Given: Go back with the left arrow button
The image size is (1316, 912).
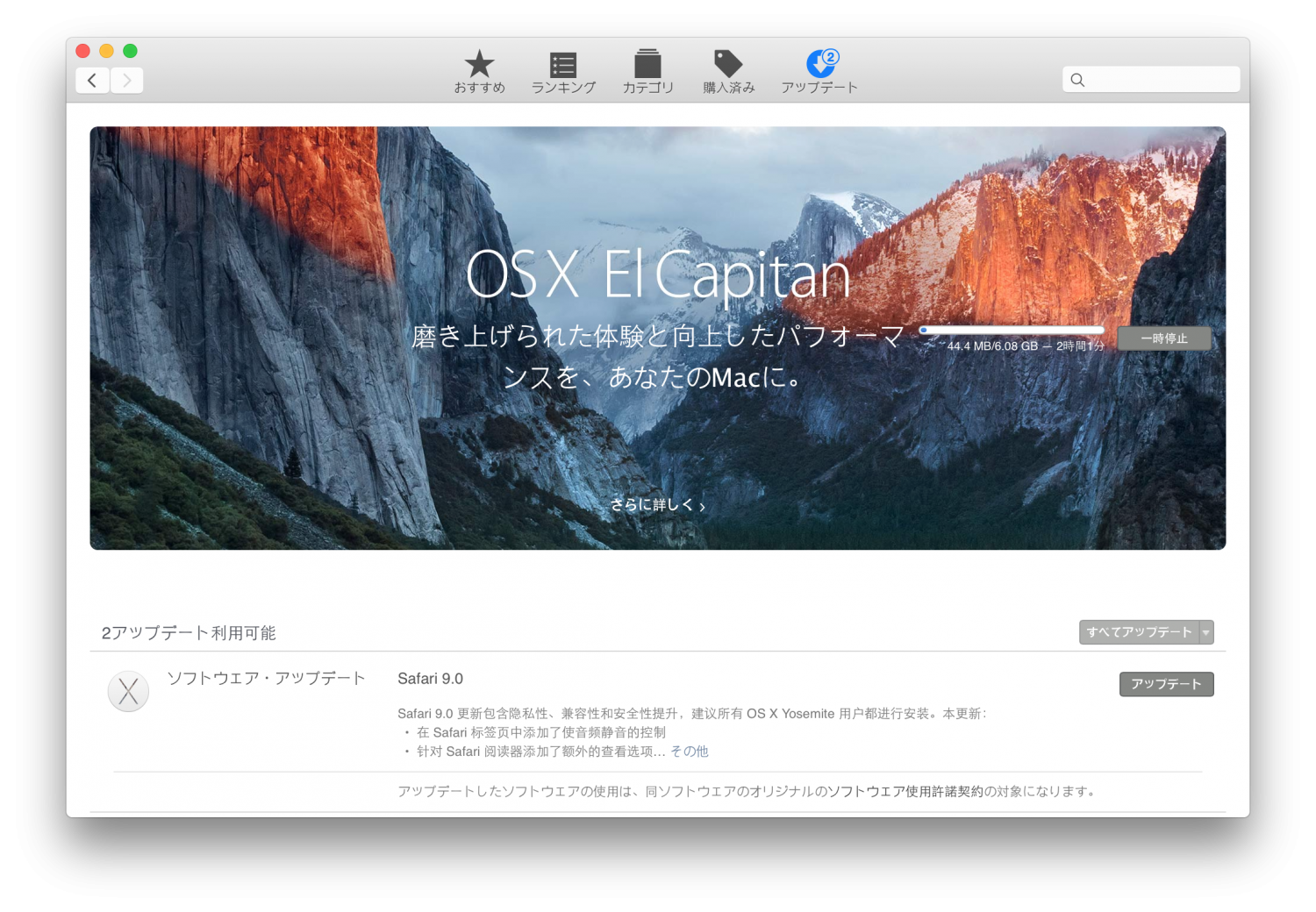Looking at the screenshot, I should click(x=92, y=81).
